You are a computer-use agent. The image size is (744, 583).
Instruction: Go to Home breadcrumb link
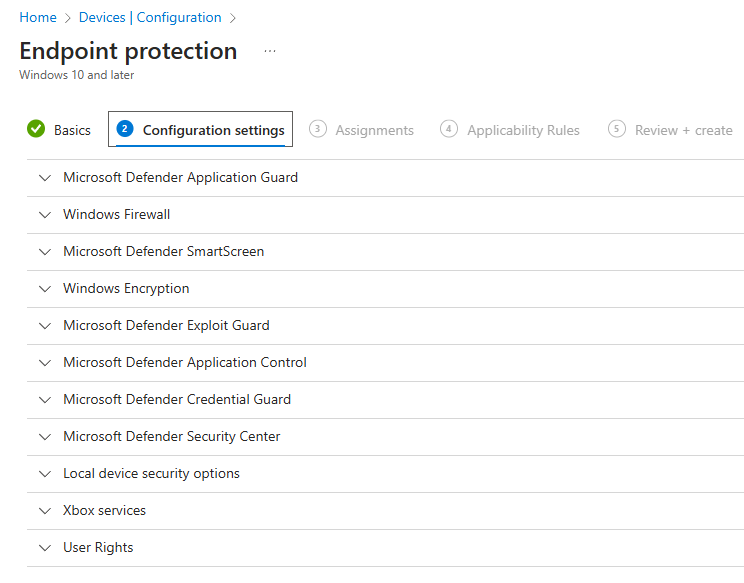point(38,17)
